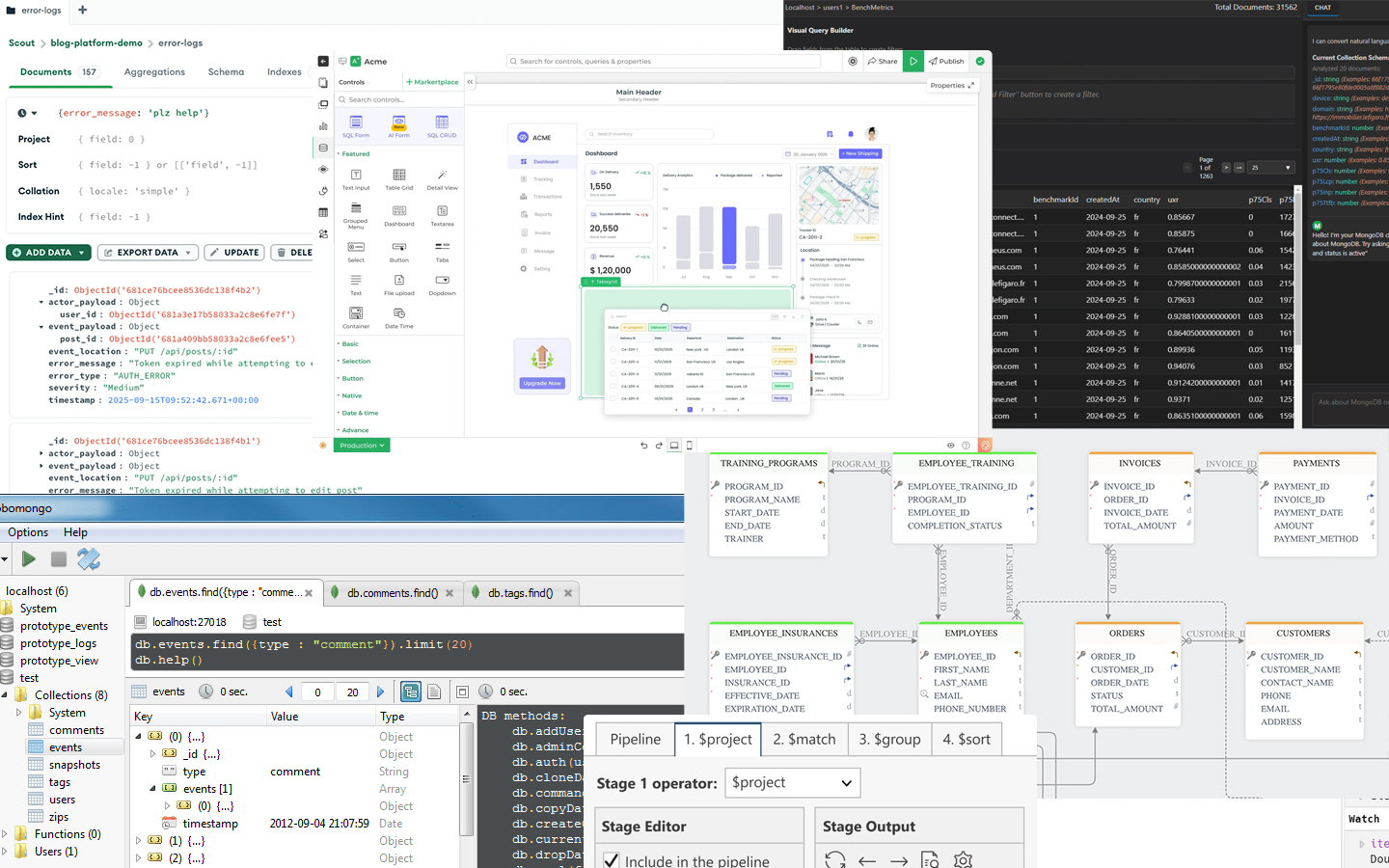Image resolution: width=1389 pixels, height=868 pixels.
Task: Toggle Include in the pipeline checkbox
Action: pyautogui.click(x=611, y=860)
